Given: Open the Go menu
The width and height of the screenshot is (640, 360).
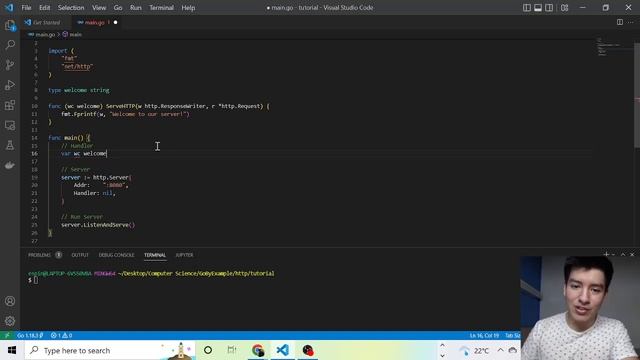Looking at the screenshot, I should click(x=118, y=8).
